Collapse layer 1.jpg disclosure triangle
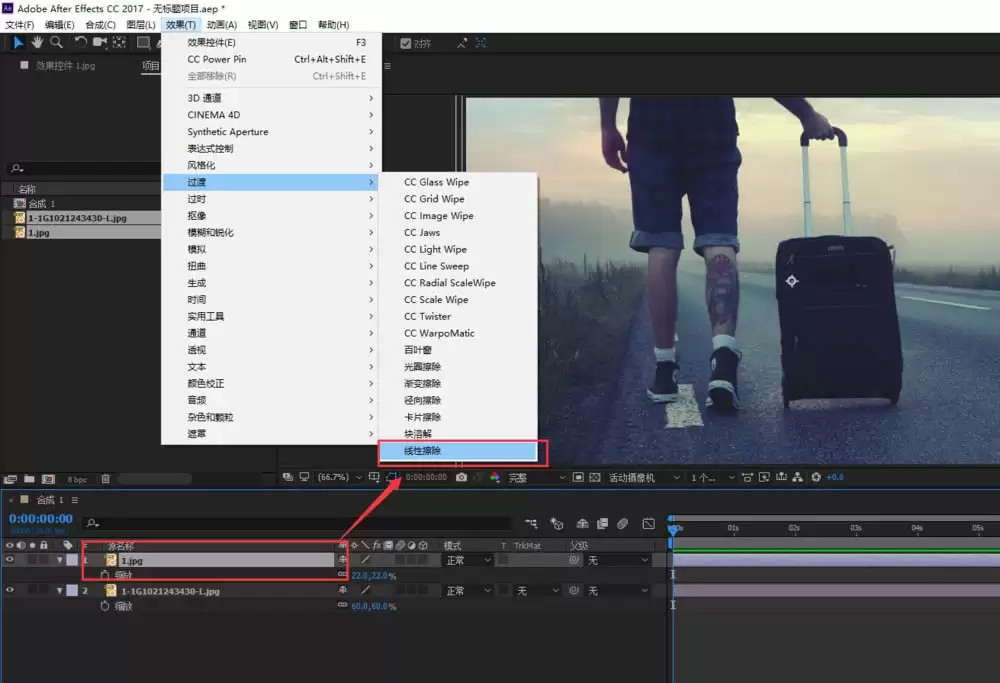Image resolution: width=1000 pixels, height=683 pixels. tap(60, 560)
